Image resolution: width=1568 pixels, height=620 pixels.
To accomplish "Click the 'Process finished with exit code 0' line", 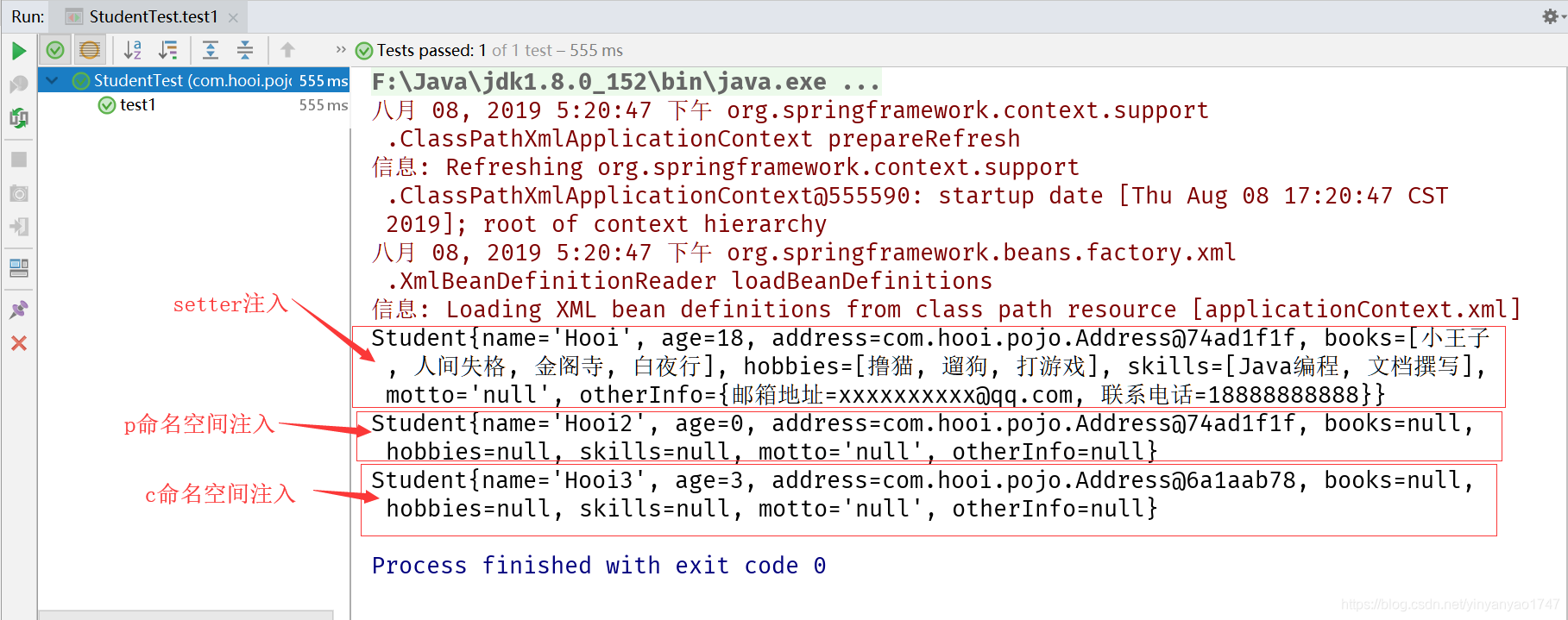I will pos(599,566).
